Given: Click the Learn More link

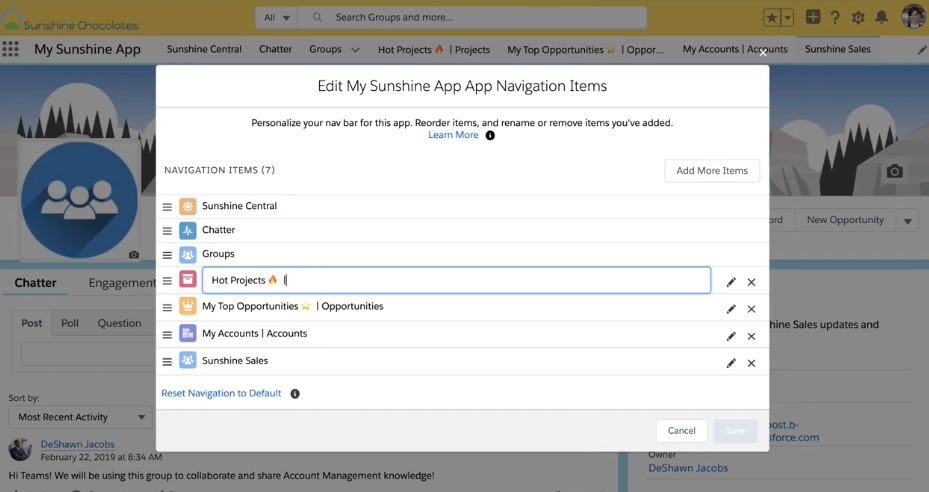Looking at the screenshot, I should [453, 135].
